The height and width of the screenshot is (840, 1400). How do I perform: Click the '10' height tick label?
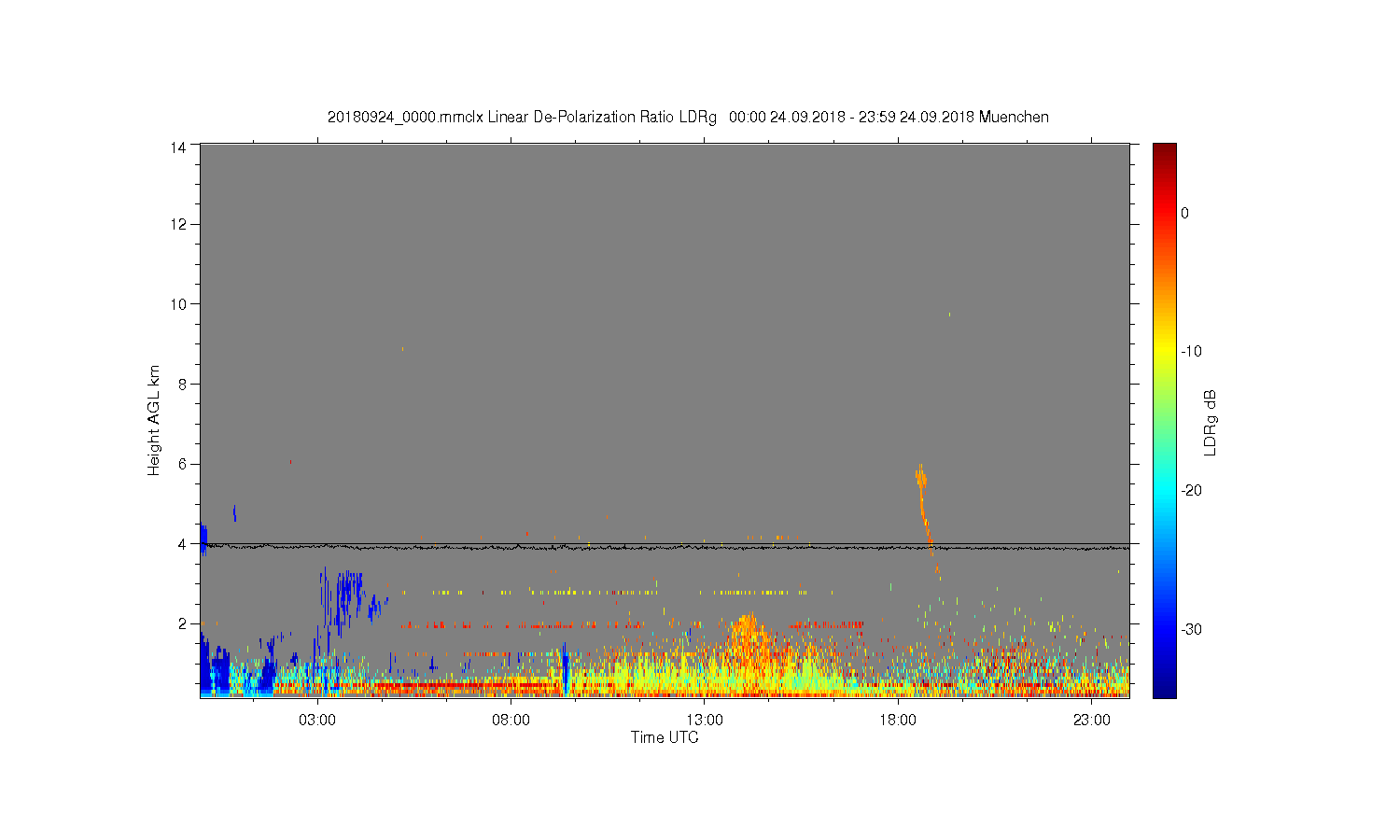tap(178, 304)
